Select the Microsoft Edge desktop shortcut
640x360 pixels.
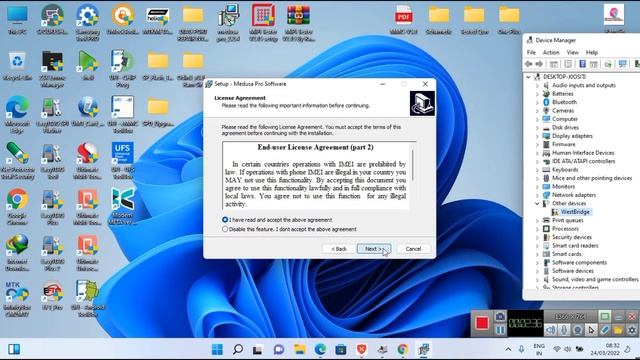click(17, 114)
